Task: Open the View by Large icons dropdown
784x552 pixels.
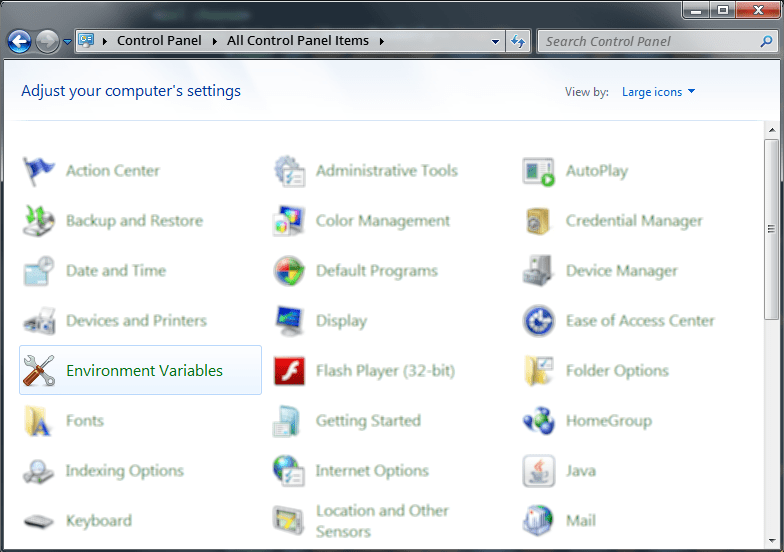Action: 658,92
